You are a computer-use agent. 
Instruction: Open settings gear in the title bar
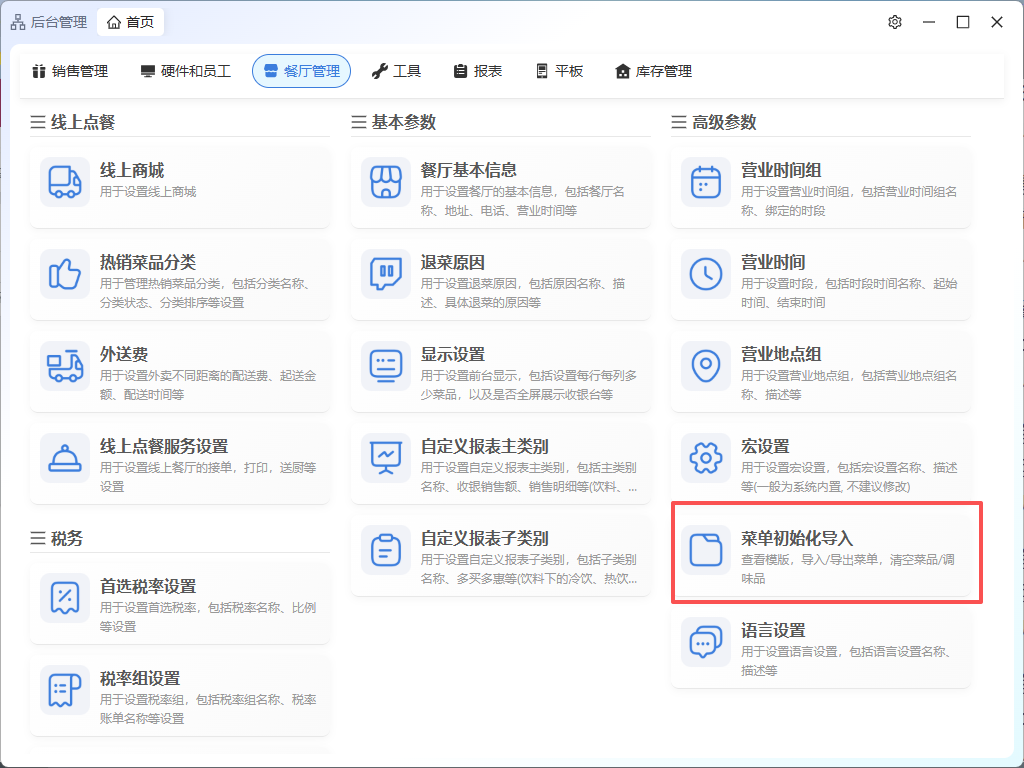895,22
